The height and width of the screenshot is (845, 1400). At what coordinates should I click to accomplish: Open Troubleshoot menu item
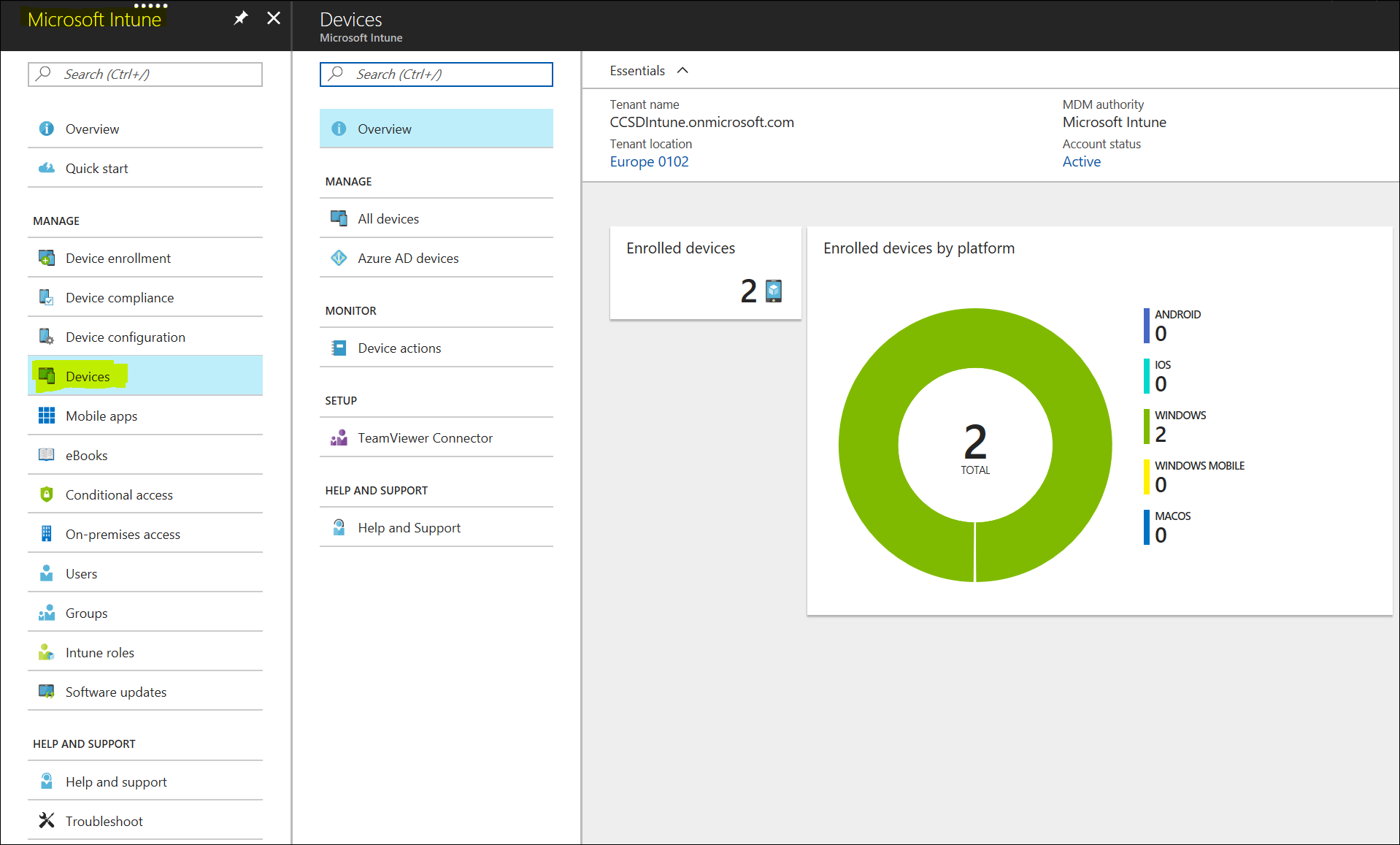145,821
